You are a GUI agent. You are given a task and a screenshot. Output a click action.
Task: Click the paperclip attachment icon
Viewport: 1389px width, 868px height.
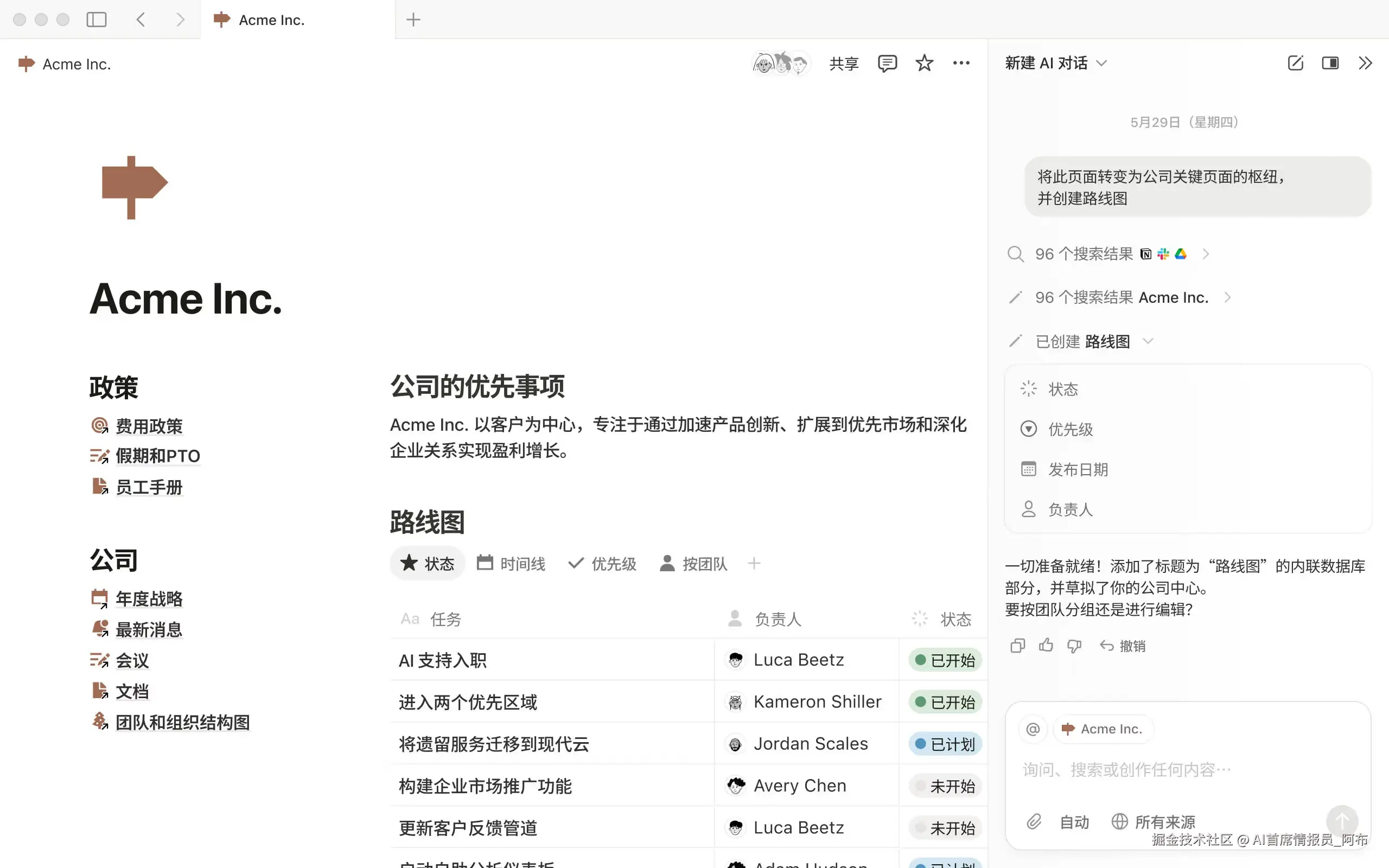(x=1034, y=821)
